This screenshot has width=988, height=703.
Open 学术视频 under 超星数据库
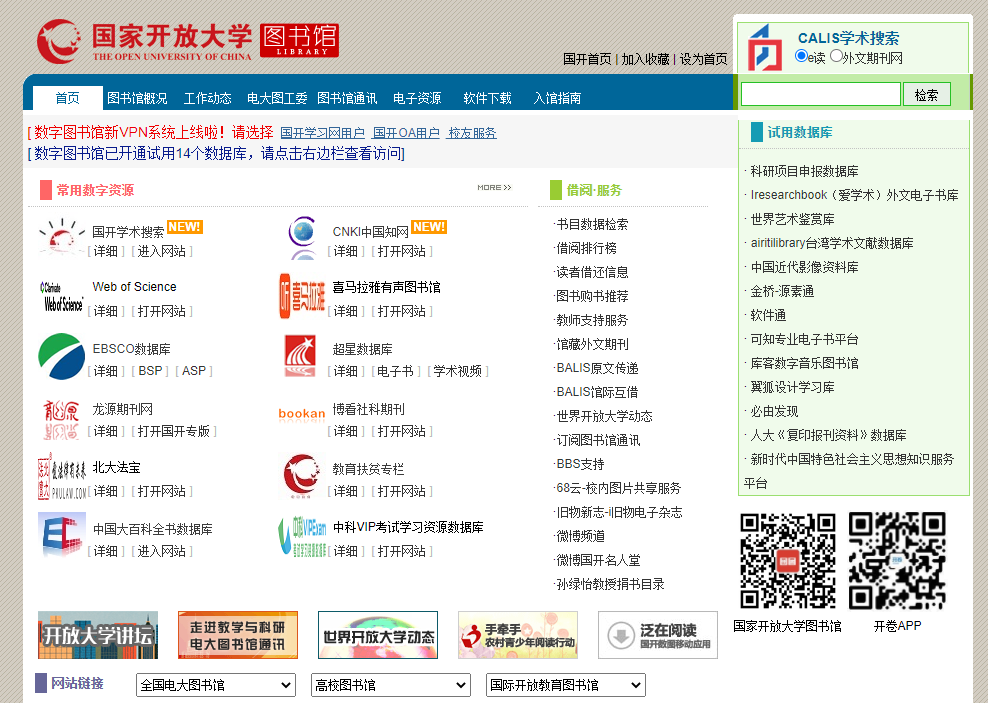point(457,371)
